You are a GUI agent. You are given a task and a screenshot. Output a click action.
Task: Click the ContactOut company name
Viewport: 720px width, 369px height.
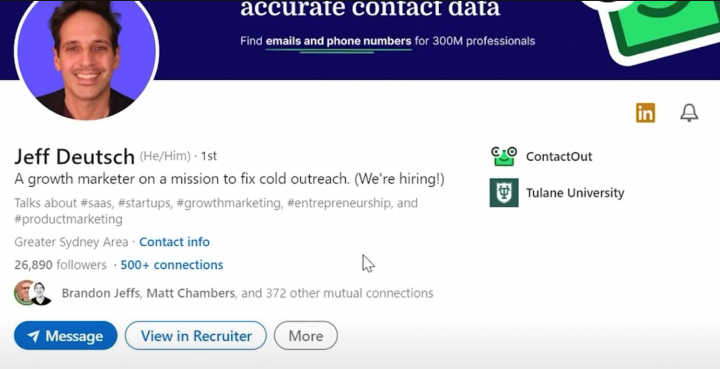click(x=559, y=157)
